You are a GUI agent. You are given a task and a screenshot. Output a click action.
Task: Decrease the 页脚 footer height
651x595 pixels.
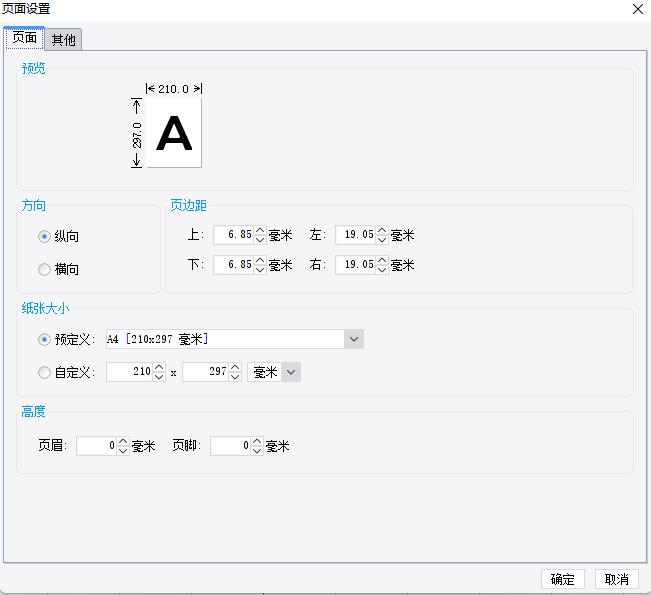257,451
